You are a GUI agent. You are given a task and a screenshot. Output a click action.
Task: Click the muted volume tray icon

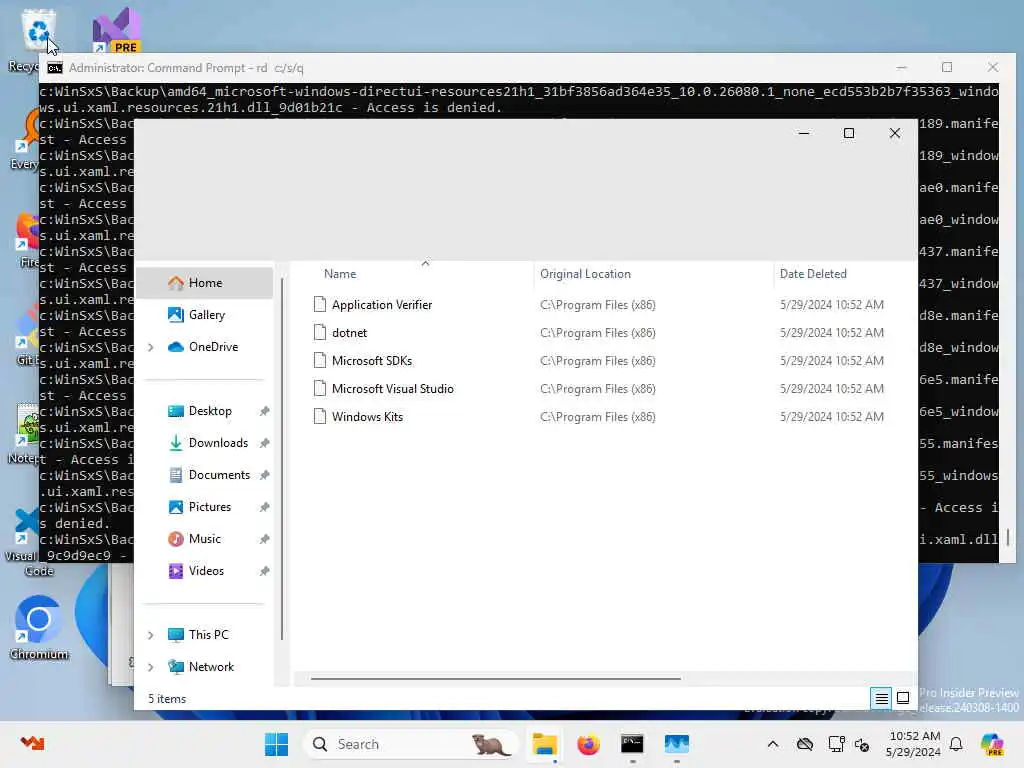click(x=861, y=745)
